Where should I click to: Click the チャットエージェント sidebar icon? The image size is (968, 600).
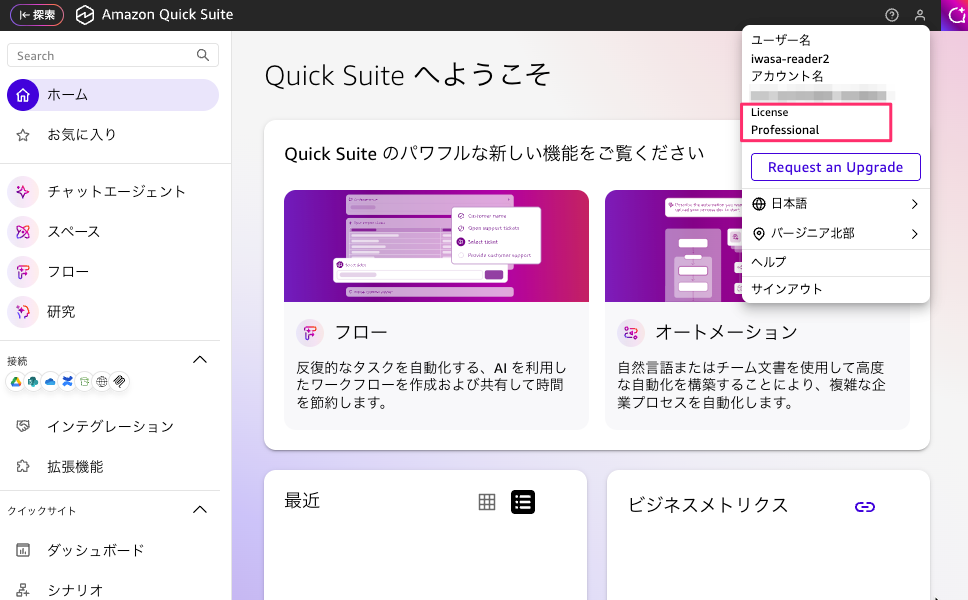click(23, 191)
